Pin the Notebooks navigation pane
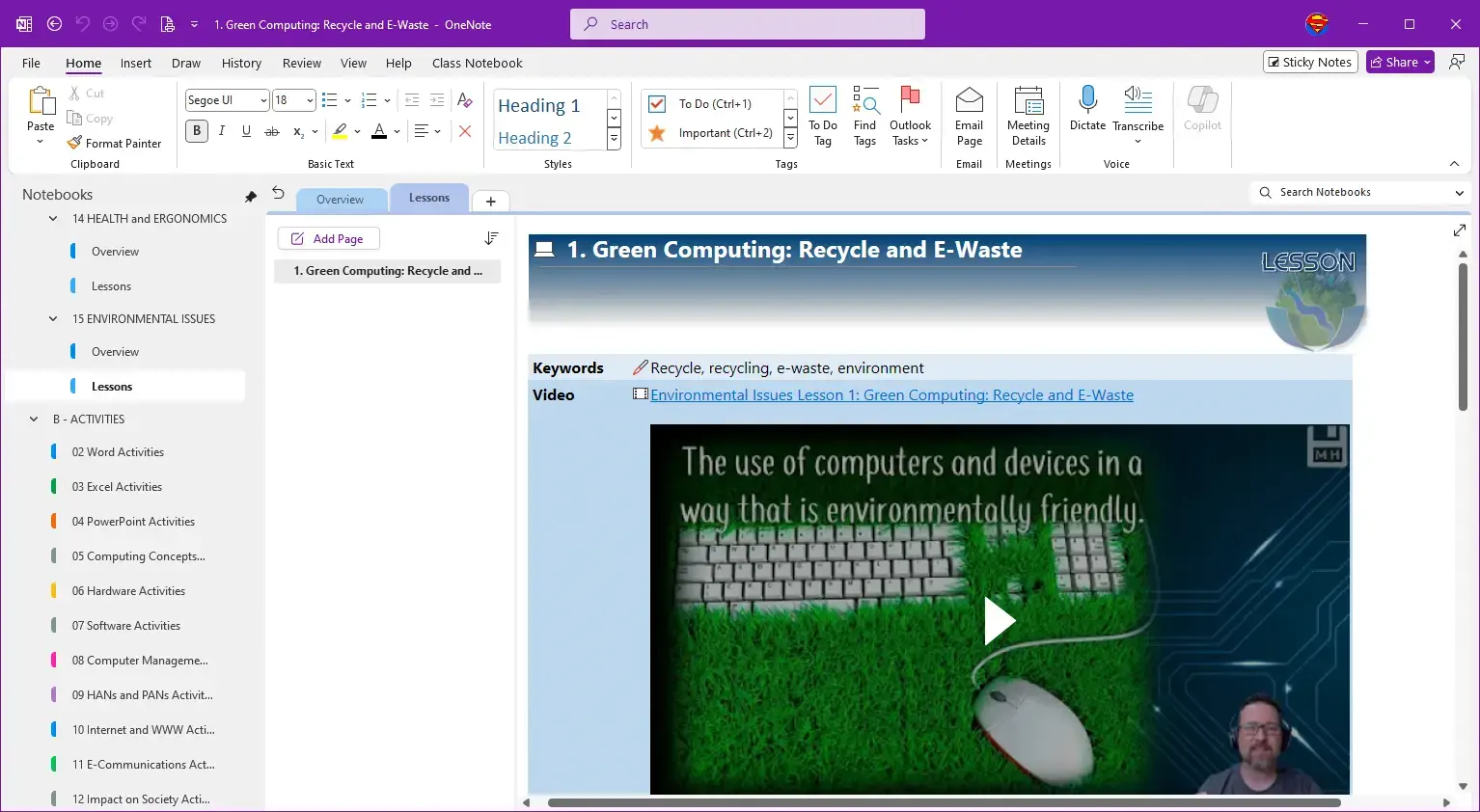Screen dimensions: 1480x812 (x=251, y=196)
